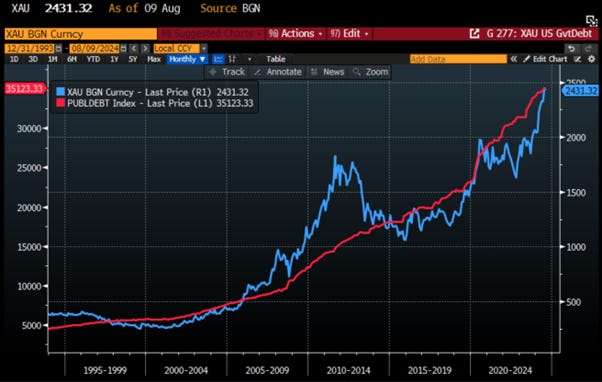Open start date calendar picker
This screenshot has height=382, width=602.
58,48
